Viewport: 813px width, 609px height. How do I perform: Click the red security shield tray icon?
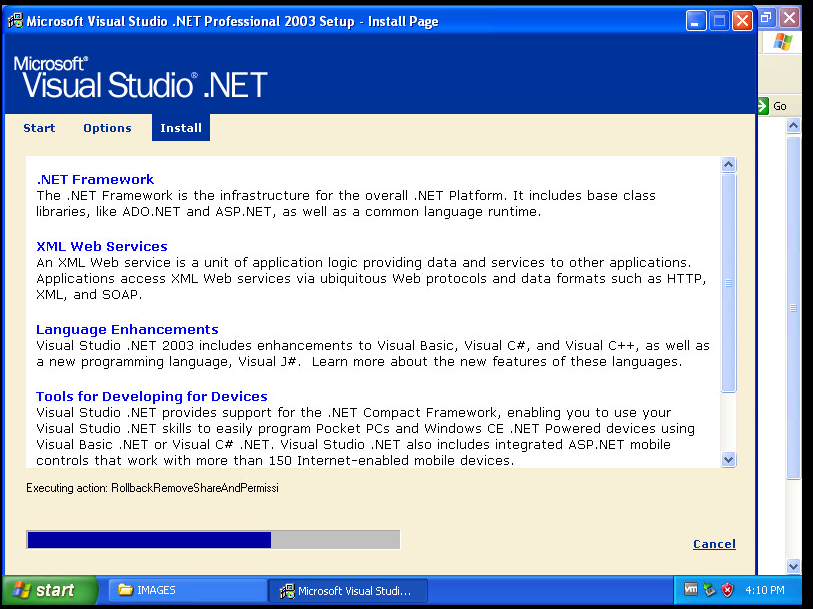pos(727,590)
